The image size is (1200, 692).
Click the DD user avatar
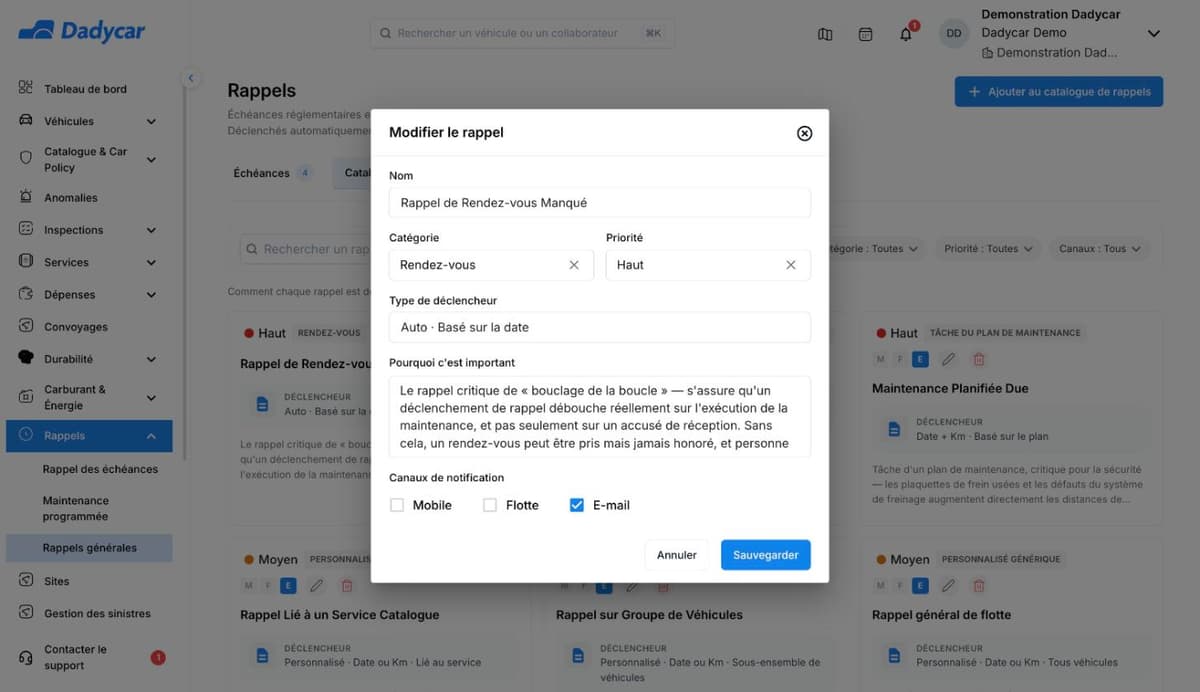pos(954,33)
